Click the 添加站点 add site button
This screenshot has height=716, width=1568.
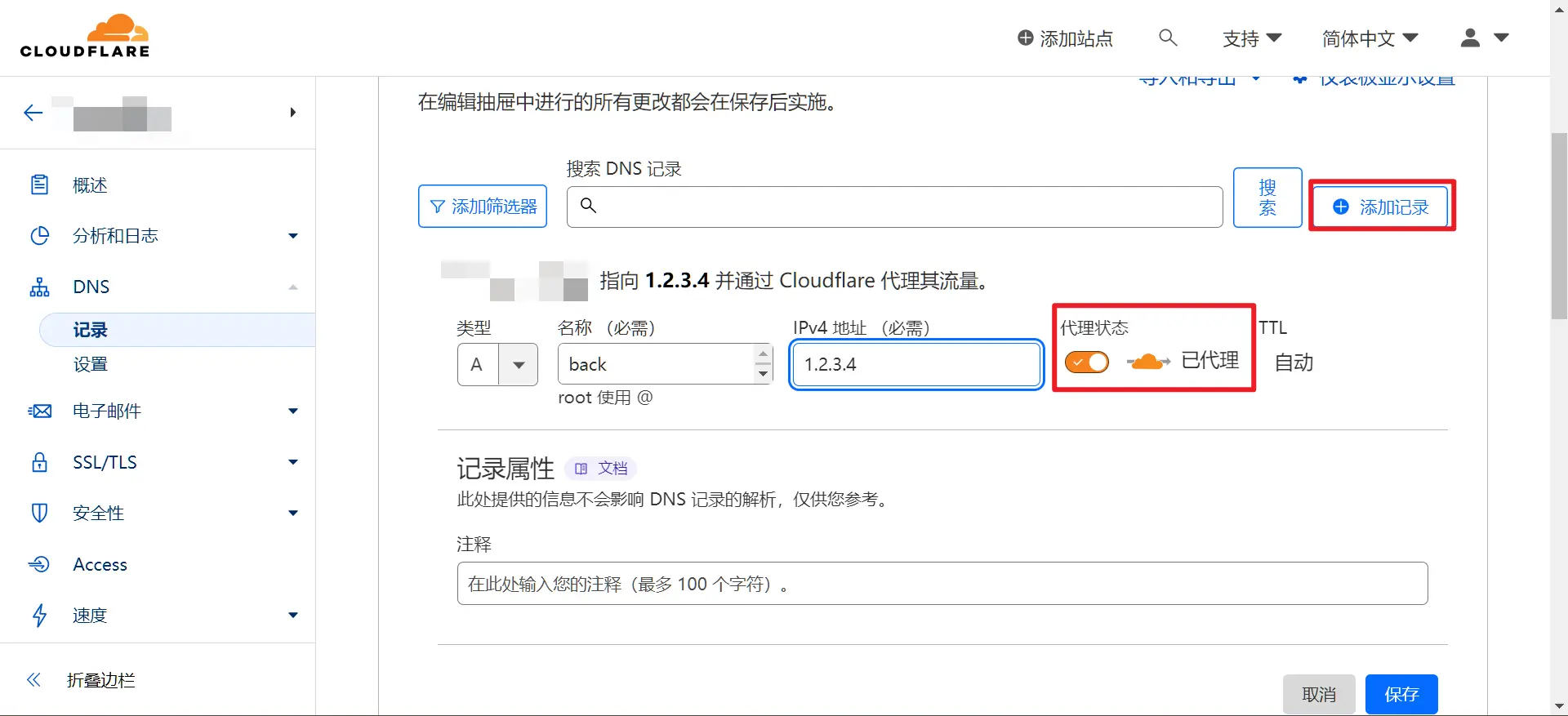(x=1065, y=38)
